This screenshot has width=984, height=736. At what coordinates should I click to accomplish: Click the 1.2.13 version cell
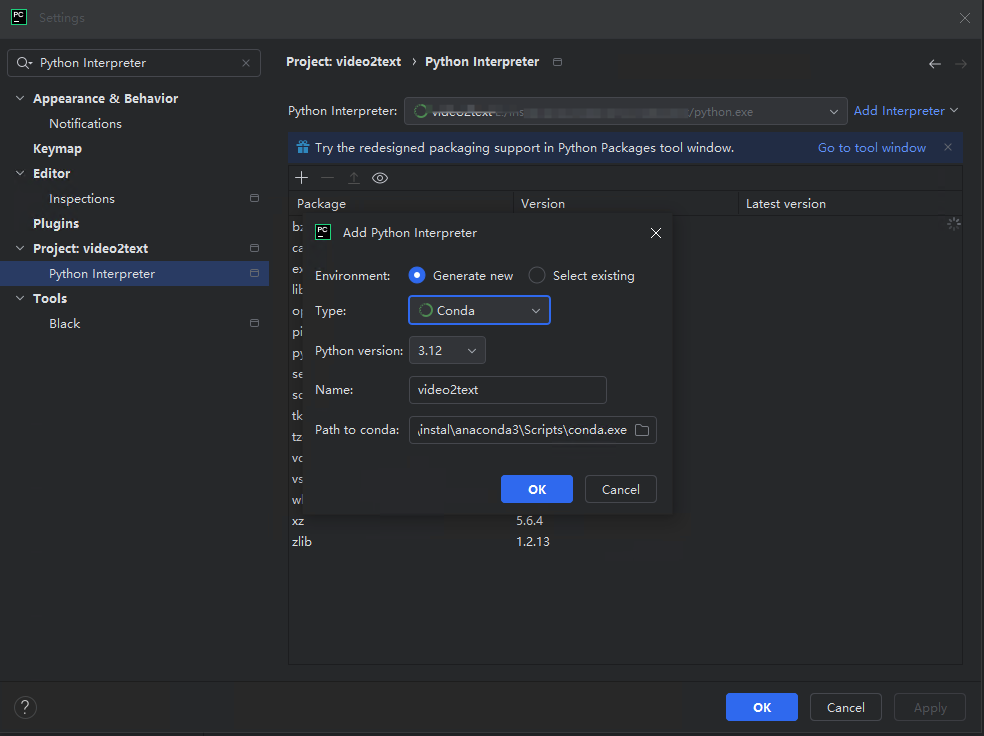tap(533, 541)
